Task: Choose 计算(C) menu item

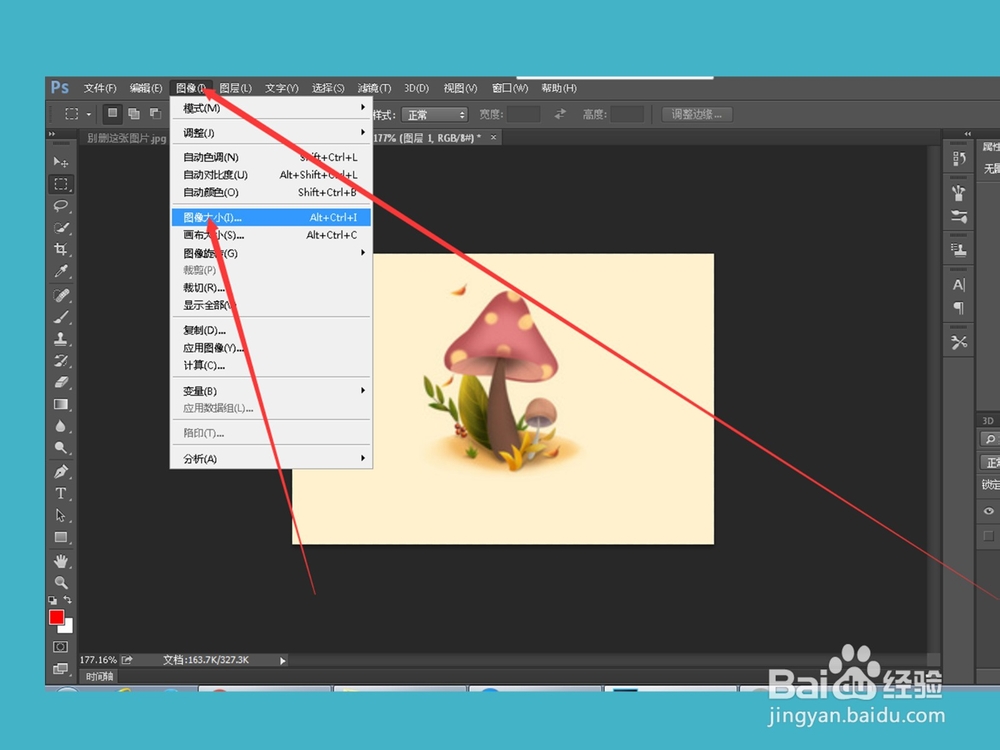Action: [x=272, y=365]
